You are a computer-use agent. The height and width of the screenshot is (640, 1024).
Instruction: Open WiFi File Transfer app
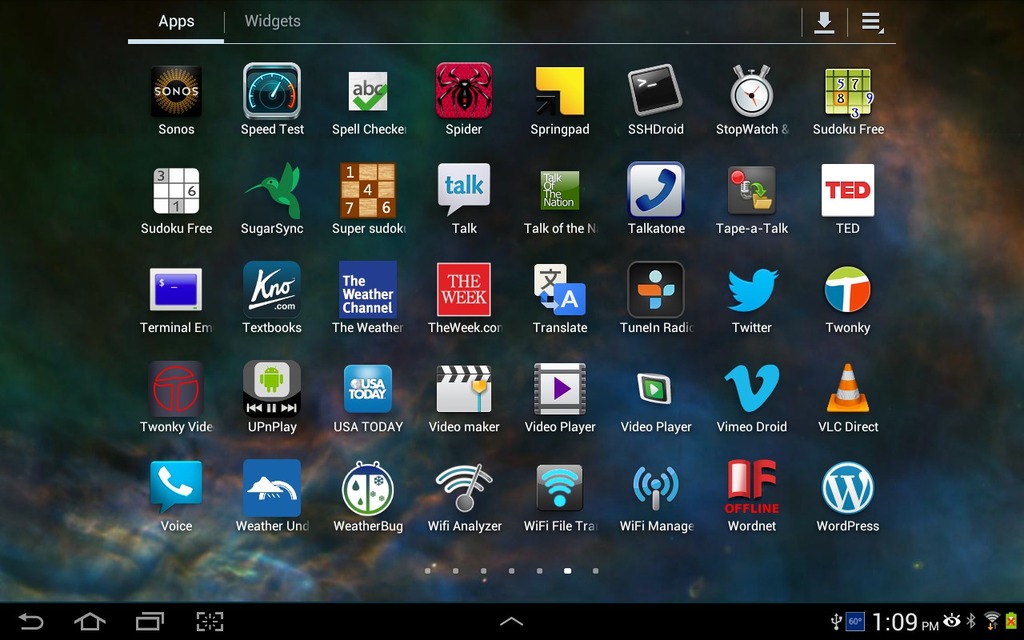(560, 498)
